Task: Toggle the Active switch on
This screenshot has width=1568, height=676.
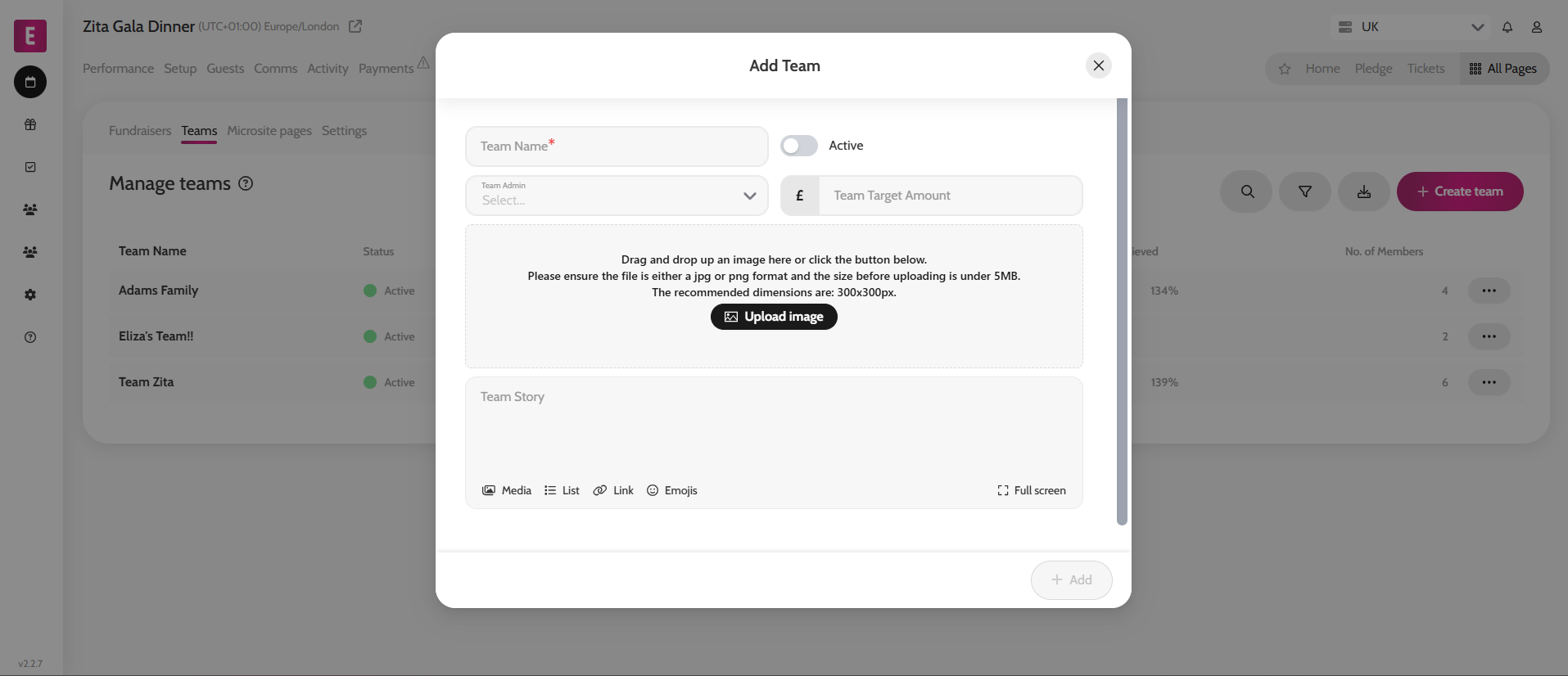Action: click(798, 146)
